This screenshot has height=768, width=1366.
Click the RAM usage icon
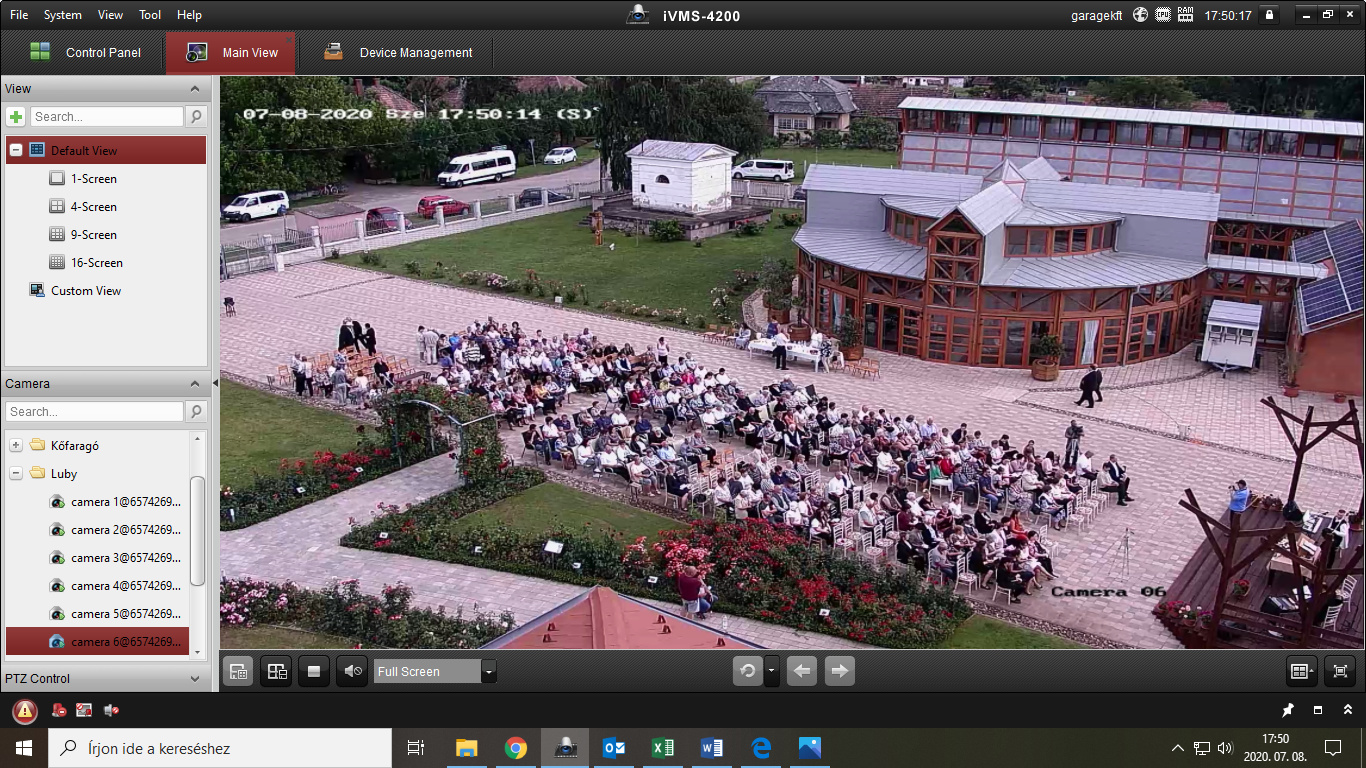point(1186,15)
